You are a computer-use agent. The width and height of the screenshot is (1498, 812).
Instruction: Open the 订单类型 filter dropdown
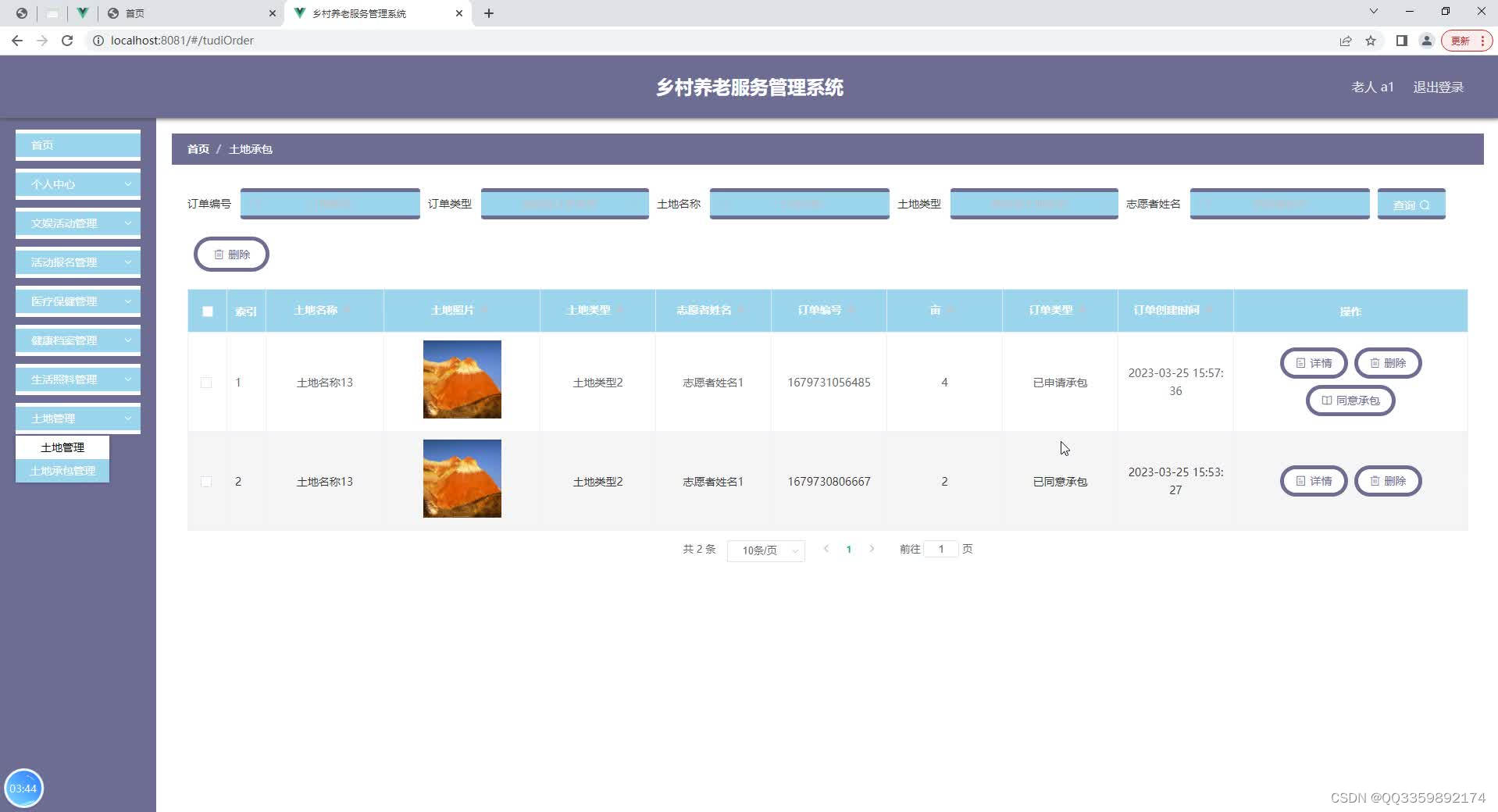[565, 204]
